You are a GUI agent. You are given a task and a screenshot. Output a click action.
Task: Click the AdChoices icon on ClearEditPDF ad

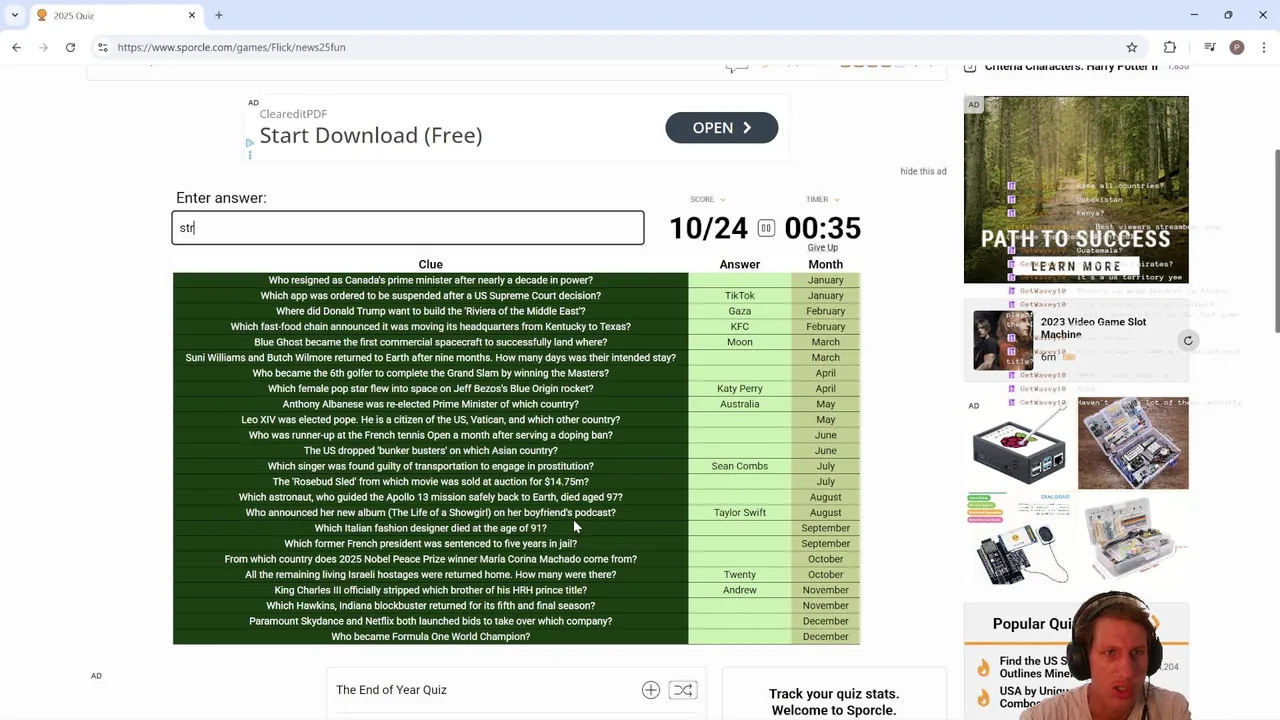pyautogui.click(x=249, y=143)
